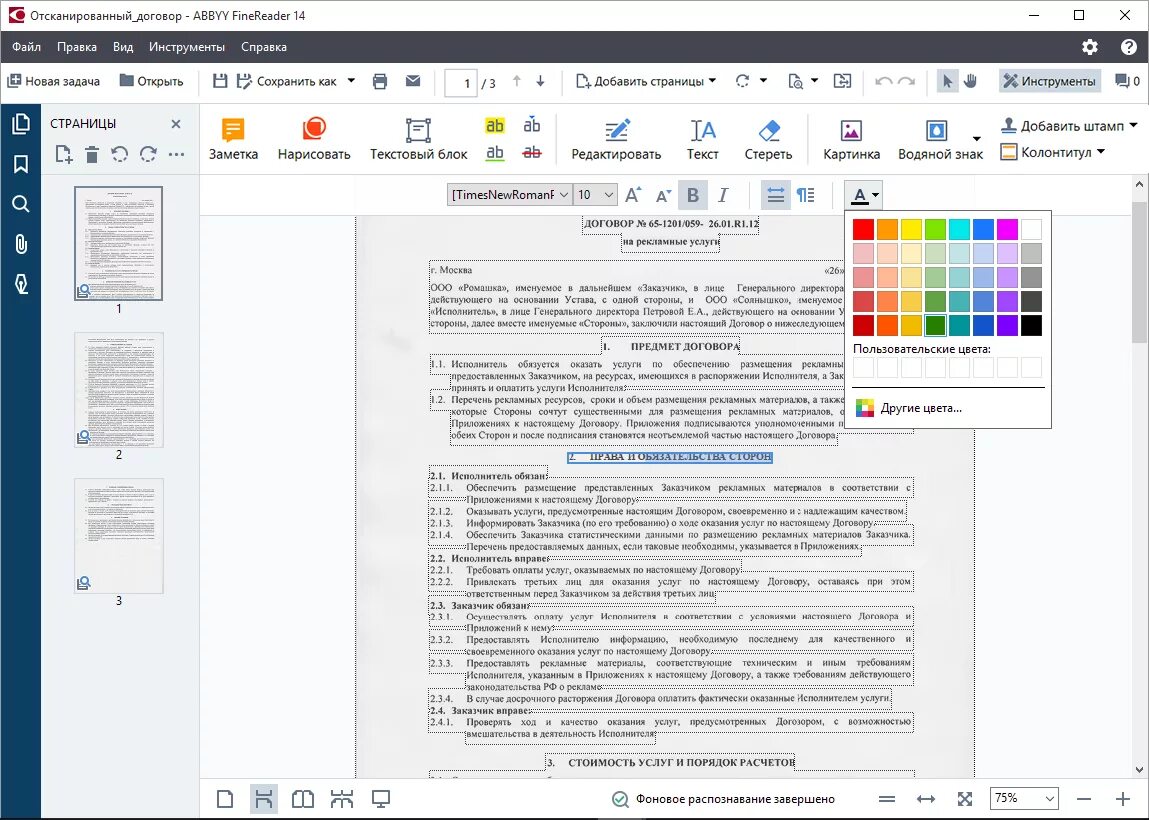Close the СТРАНИЦЫ panel
The image size is (1149, 820).
176,124
